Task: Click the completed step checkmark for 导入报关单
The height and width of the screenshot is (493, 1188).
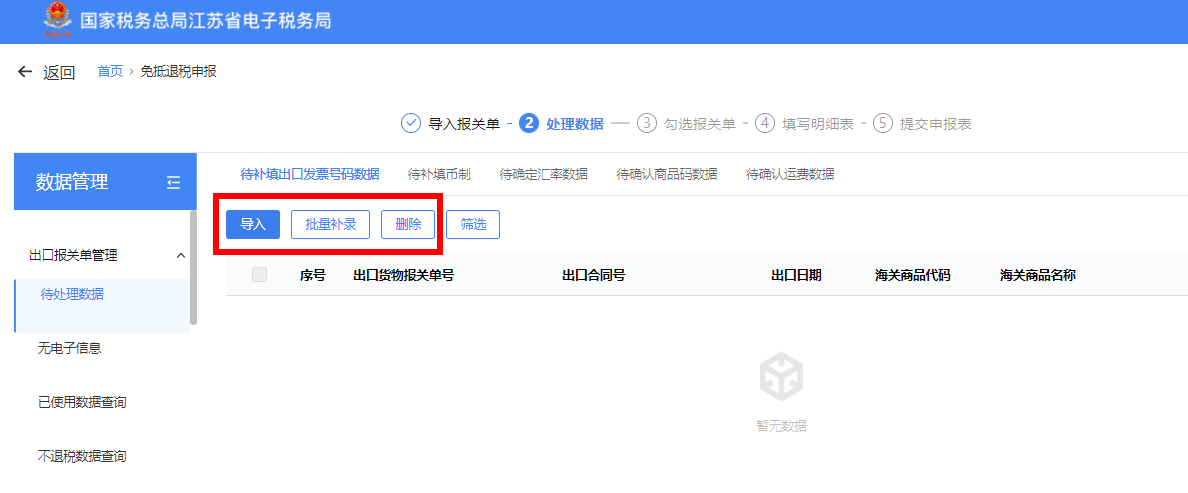Action: (x=410, y=123)
